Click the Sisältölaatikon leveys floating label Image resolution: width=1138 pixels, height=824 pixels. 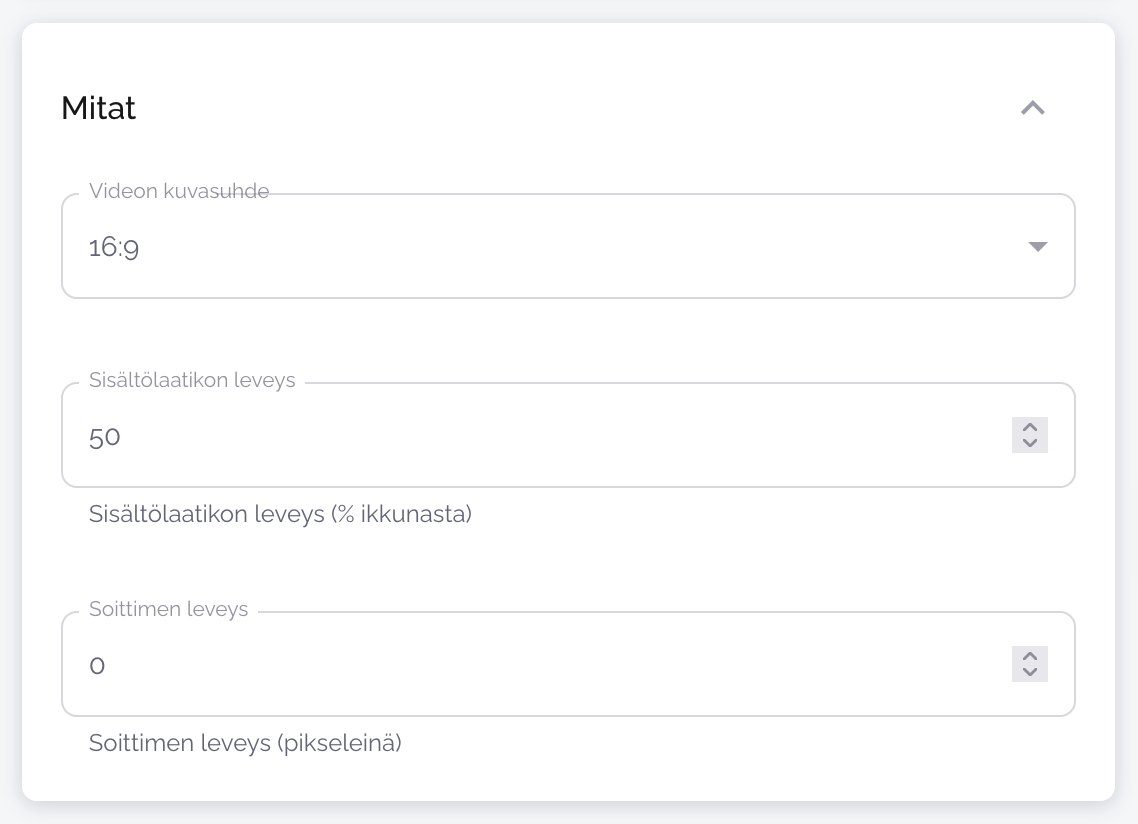192,380
